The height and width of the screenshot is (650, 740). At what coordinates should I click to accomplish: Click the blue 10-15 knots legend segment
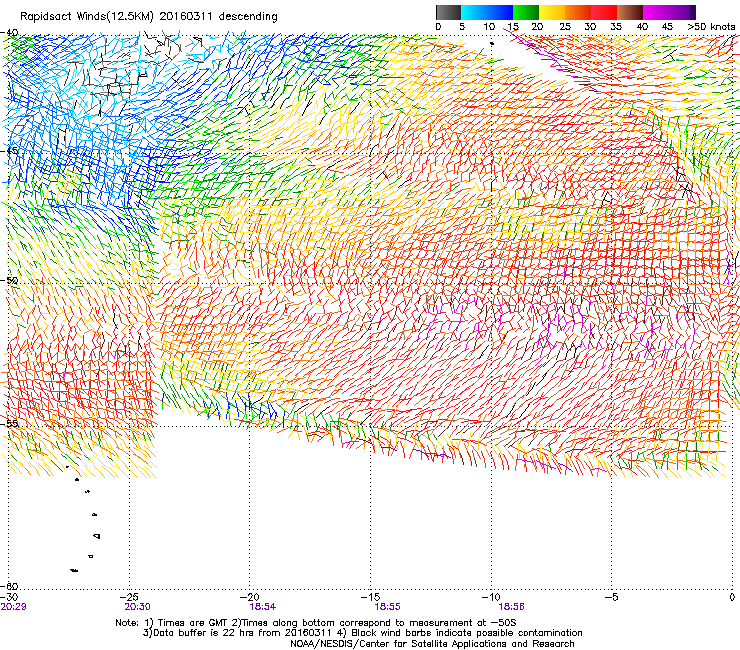[500, 12]
